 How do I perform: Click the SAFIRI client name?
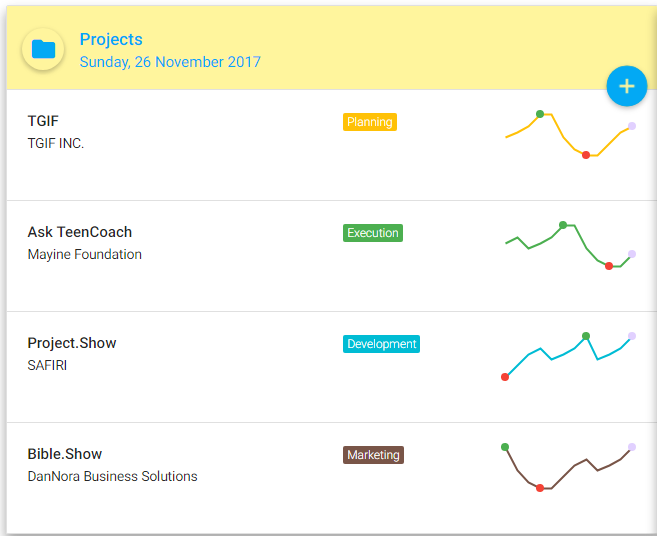click(47, 365)
